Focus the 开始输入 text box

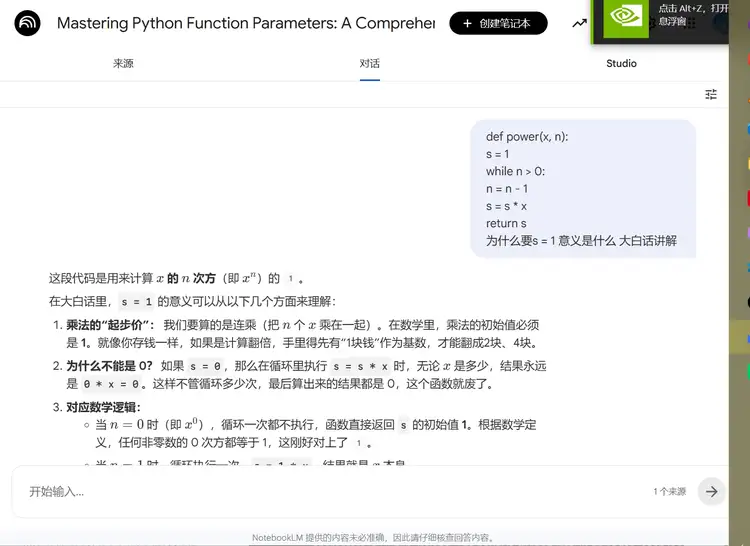335,491
